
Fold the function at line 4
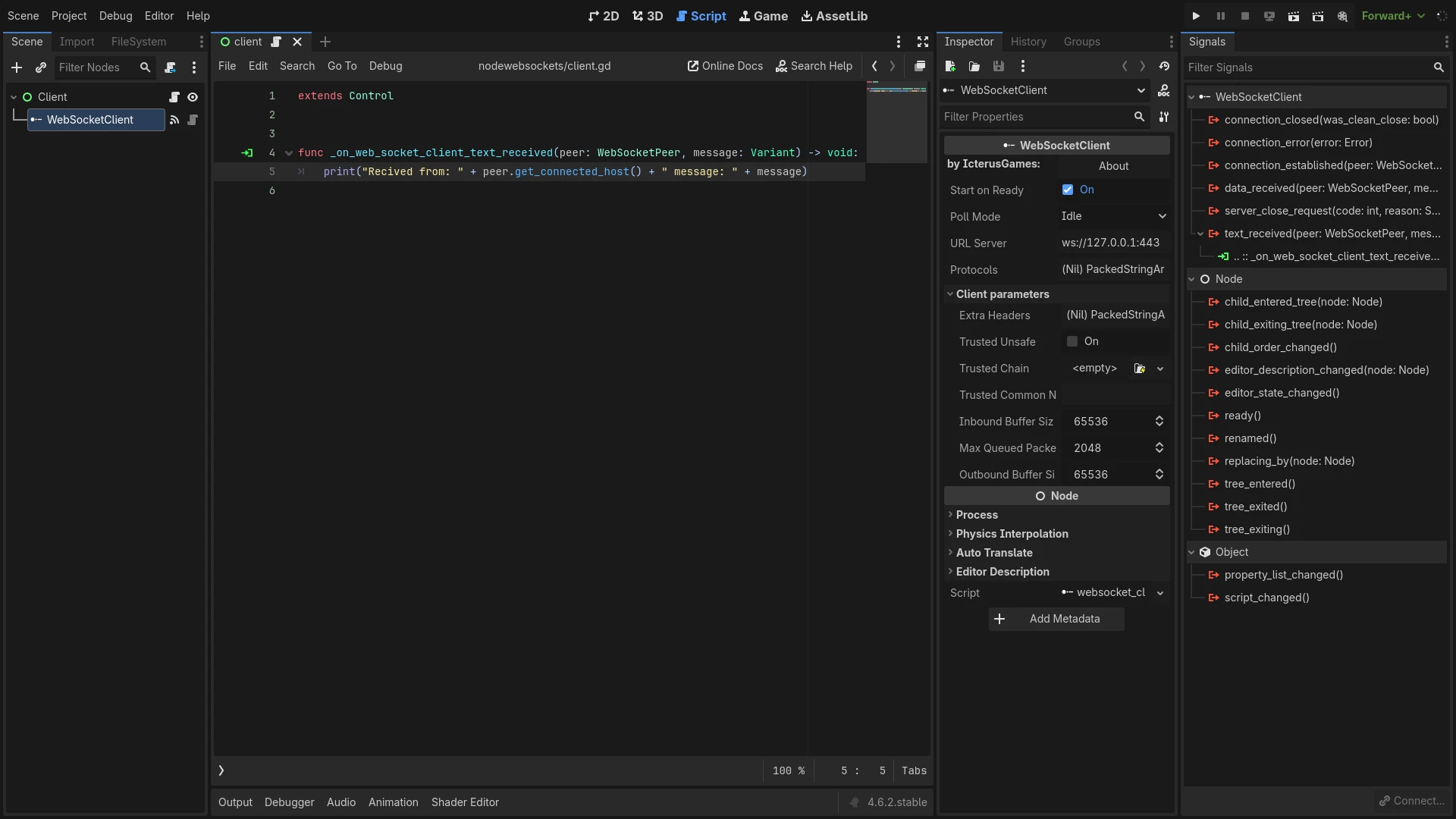click(x=289, y=153)
